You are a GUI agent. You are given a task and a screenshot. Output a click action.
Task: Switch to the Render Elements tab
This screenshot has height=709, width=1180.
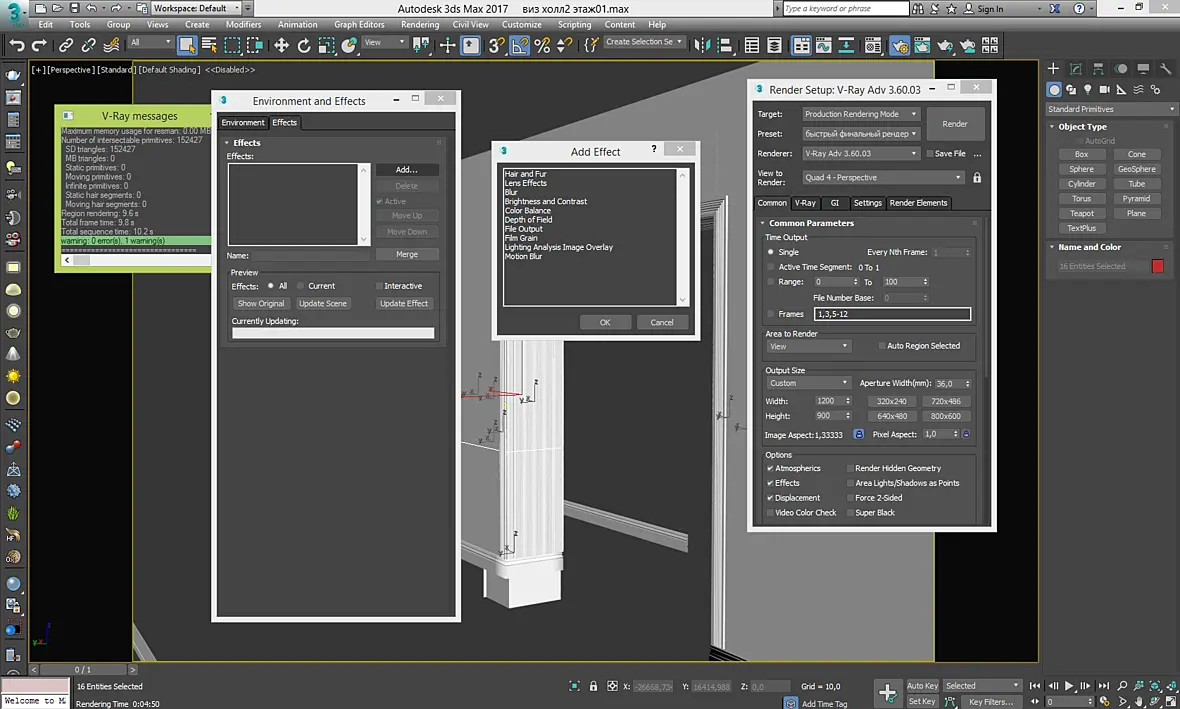click(918, 203)
